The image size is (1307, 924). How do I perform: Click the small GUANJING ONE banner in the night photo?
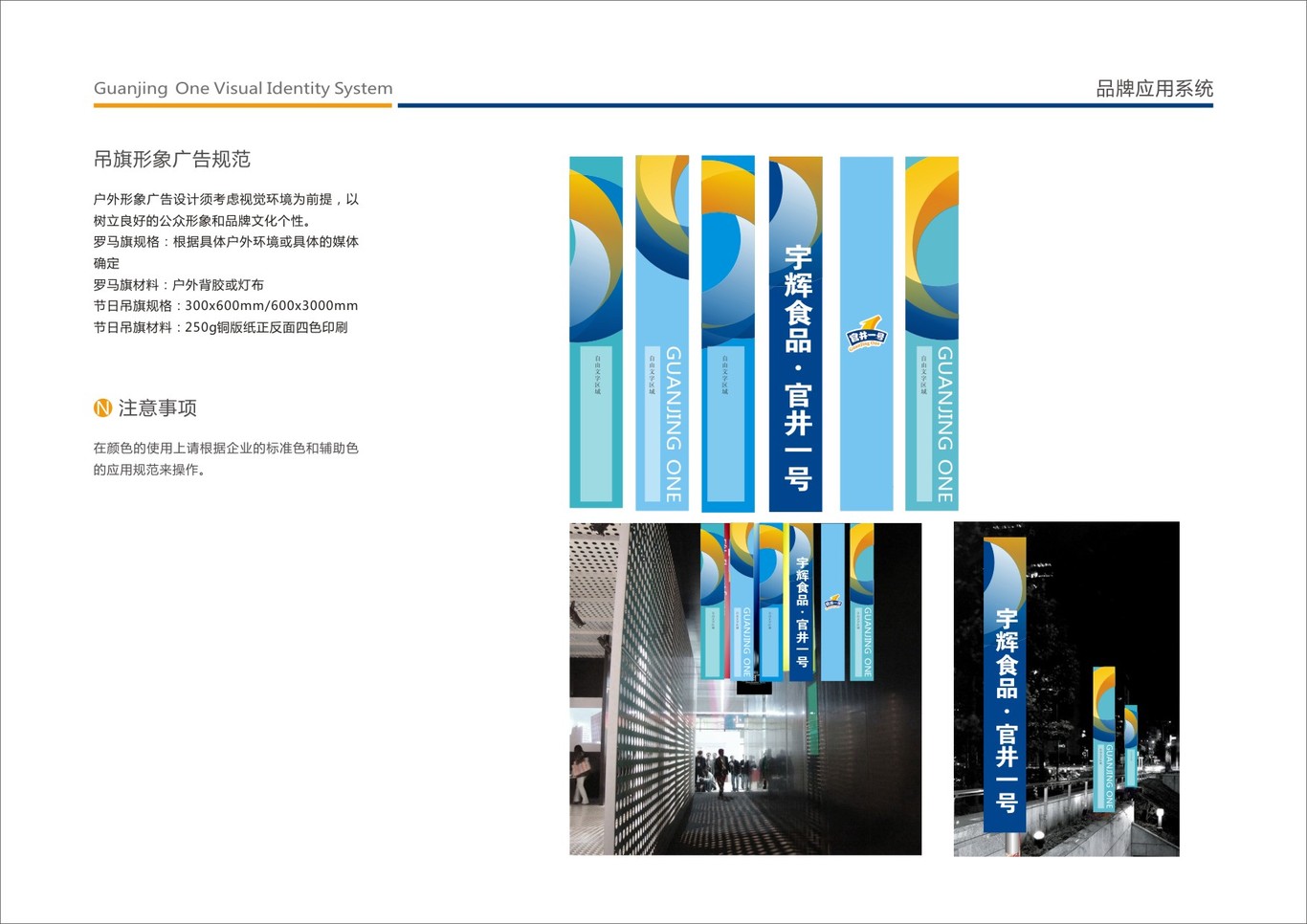(1104, 739)
